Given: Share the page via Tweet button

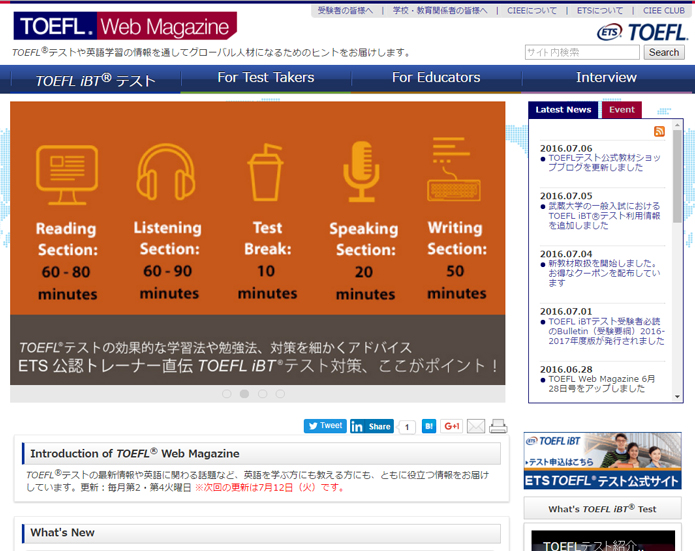Looking at the screenshot, I should pos(325,426).
